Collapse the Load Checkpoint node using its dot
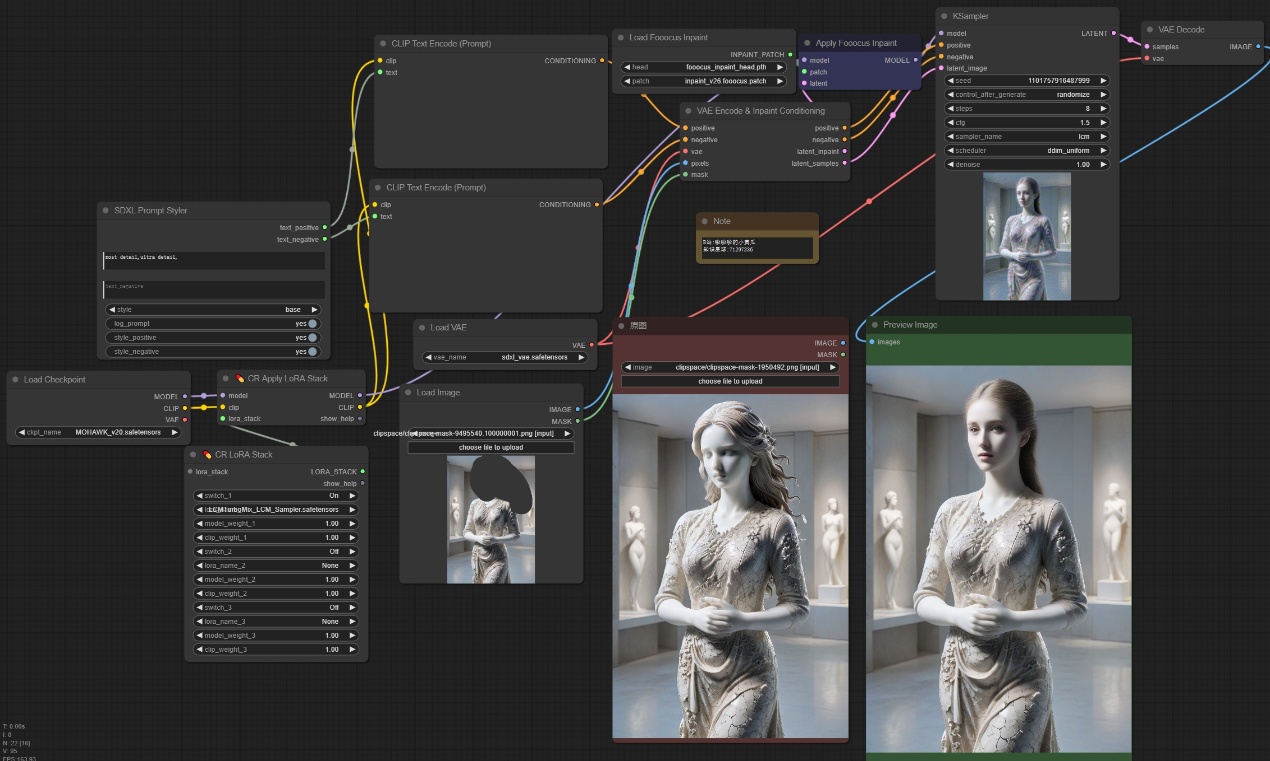1270x761 pixels. 14,380
